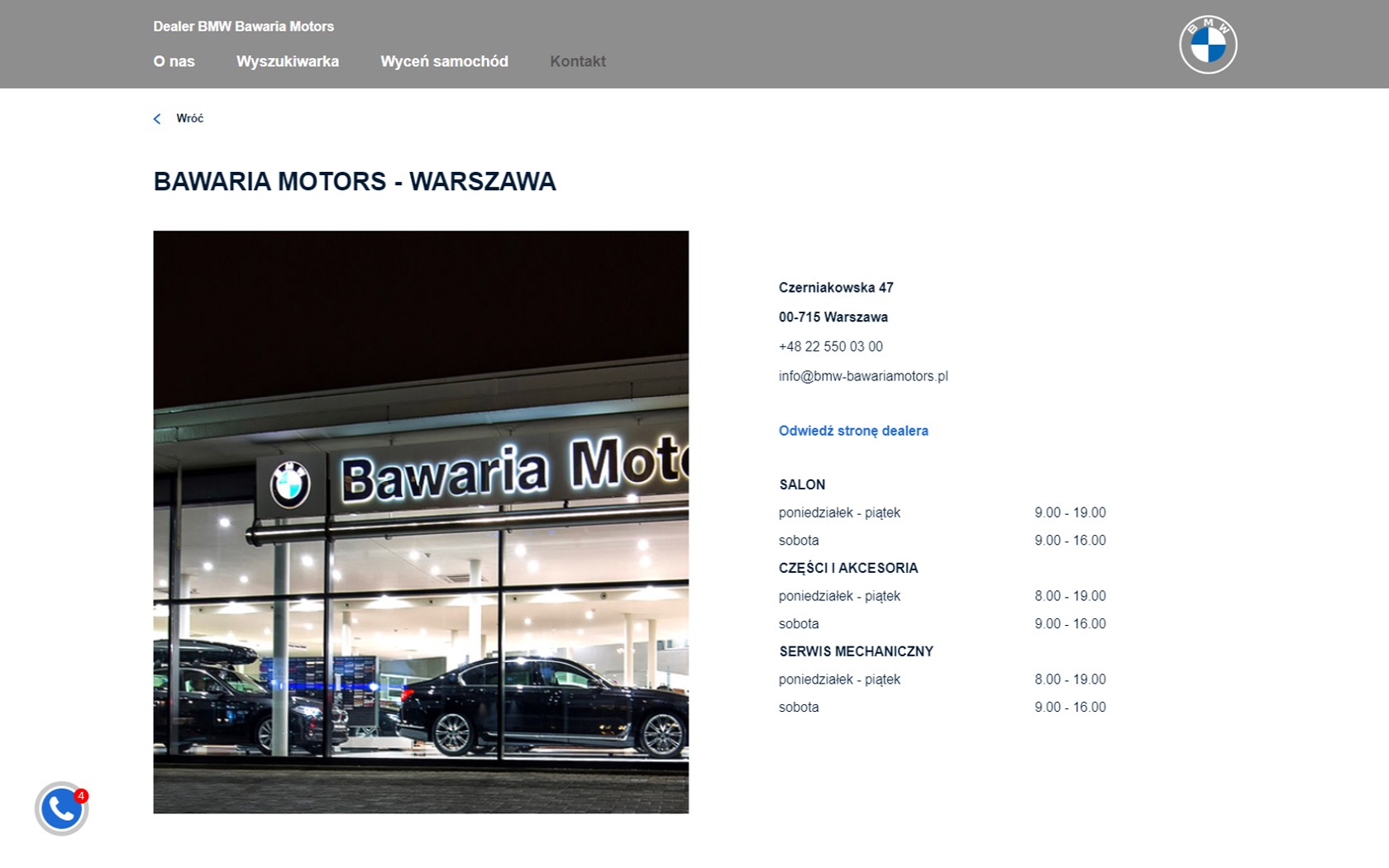Go to the Wyszukiwarka page
The image size is (1389, 868).
click(x=287, y=61)
